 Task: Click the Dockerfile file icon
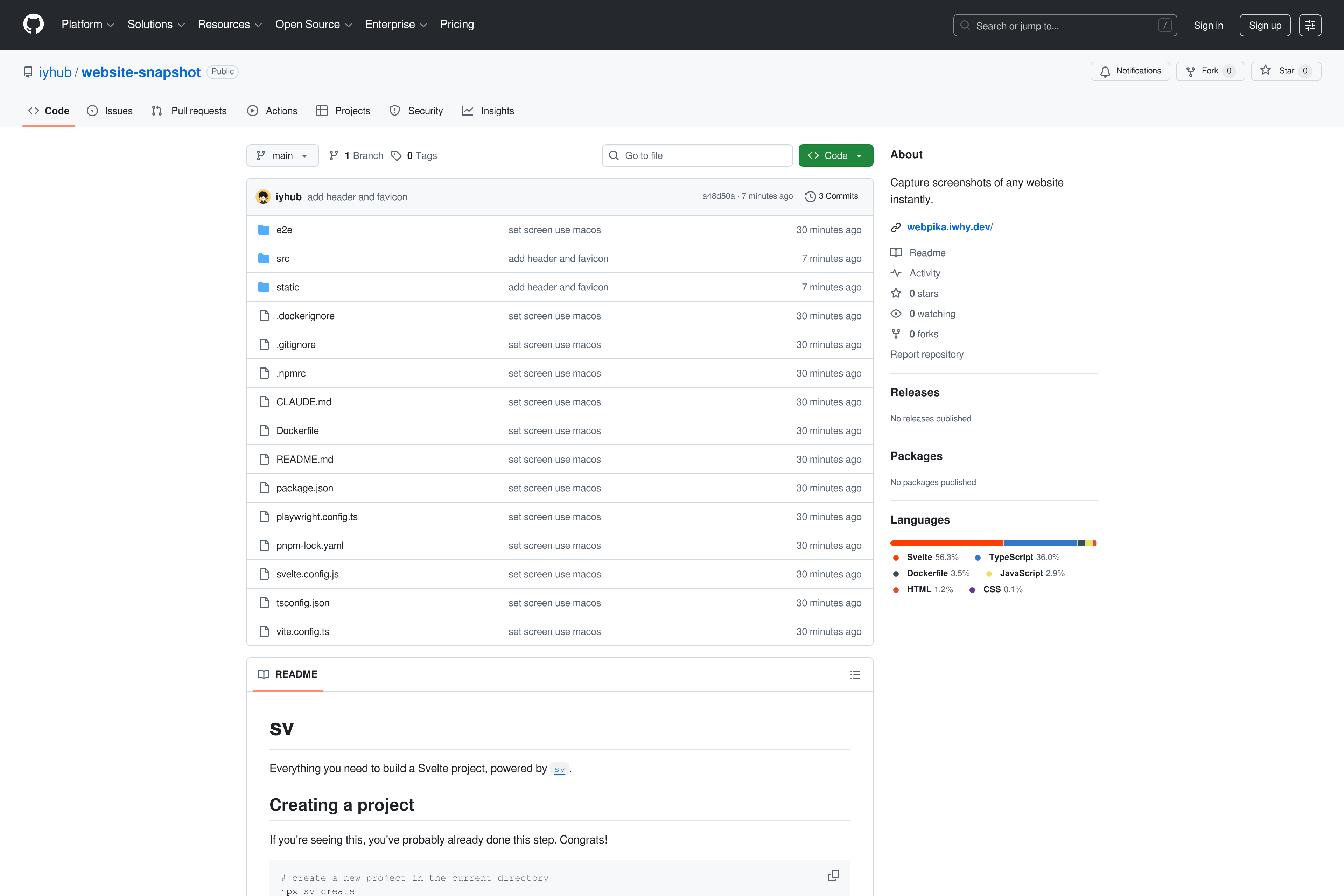[x=264, y=430]
